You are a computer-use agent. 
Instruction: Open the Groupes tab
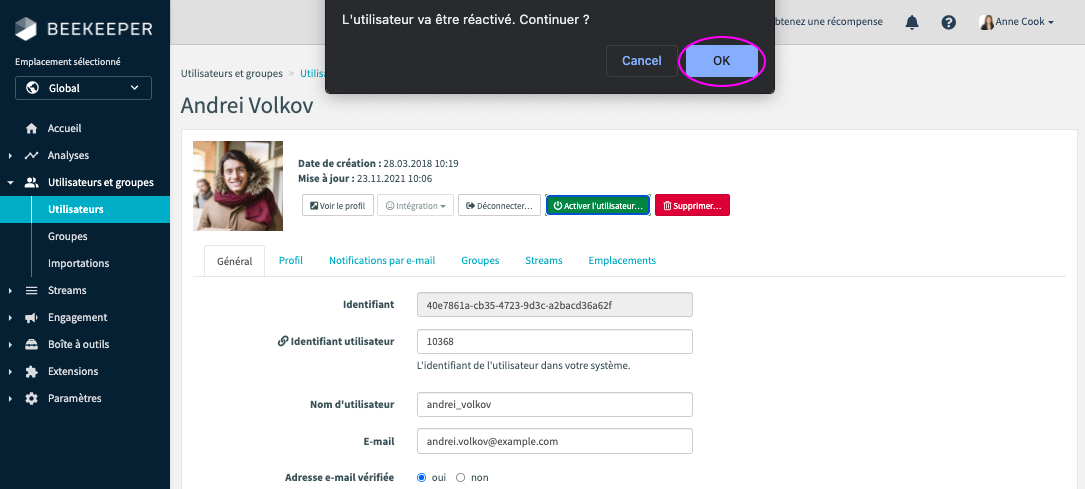pyautogui.click(x=480, y=261)
